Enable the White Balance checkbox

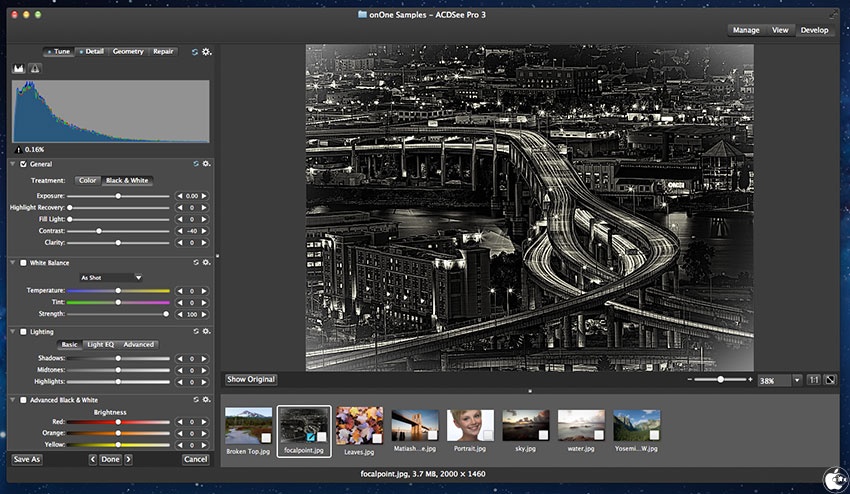coord(23,263)
